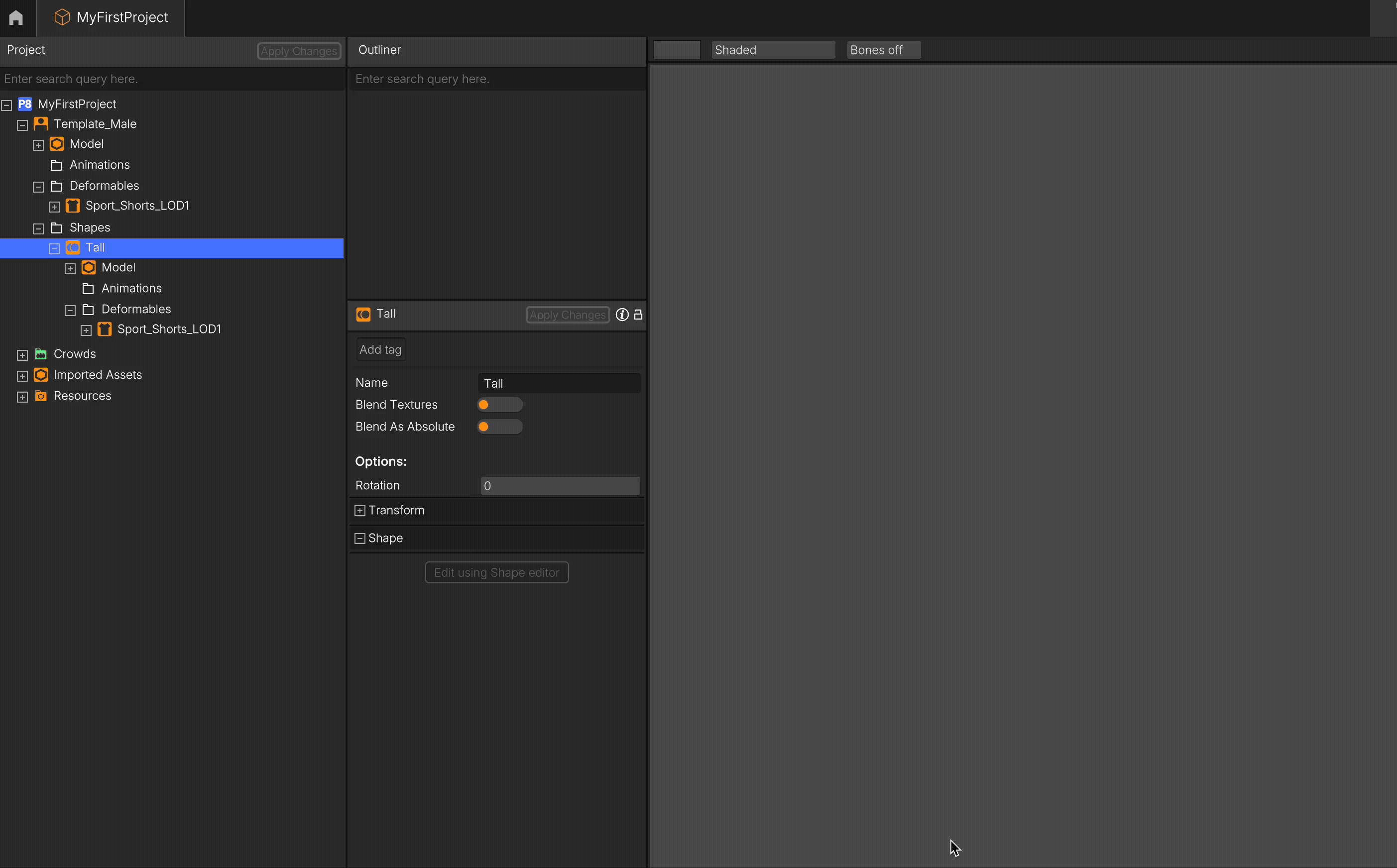Expand the Resources node

22,397
